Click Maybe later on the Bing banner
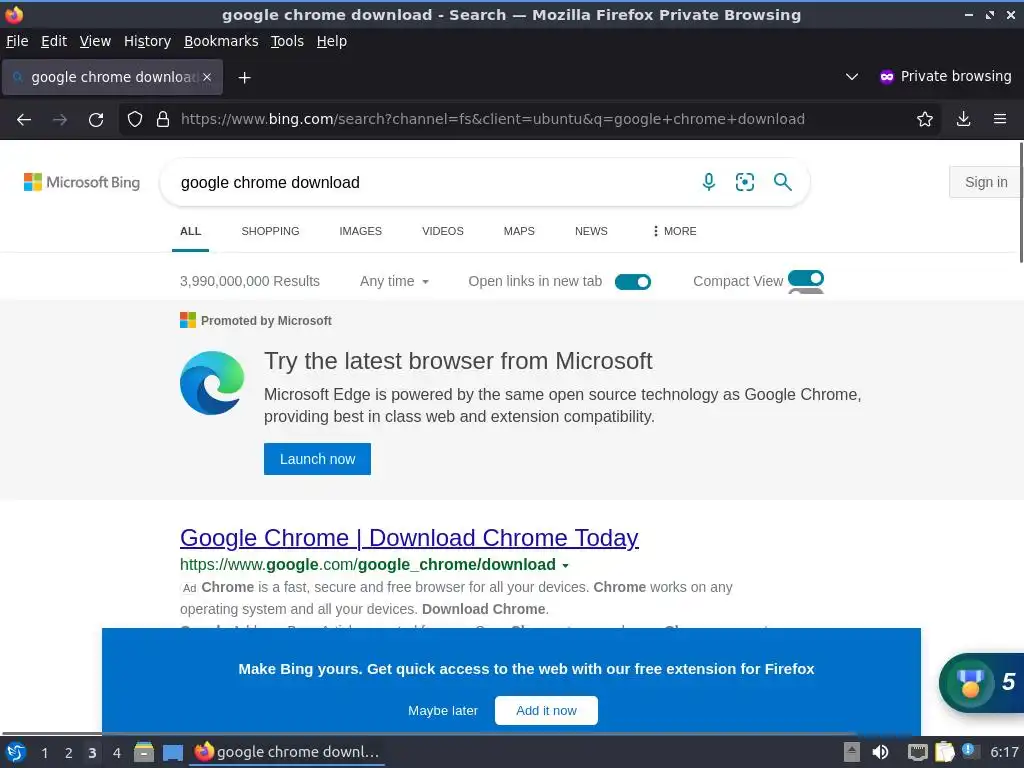The height and width of the screenshot is (768, 1024). pos(443,711)
